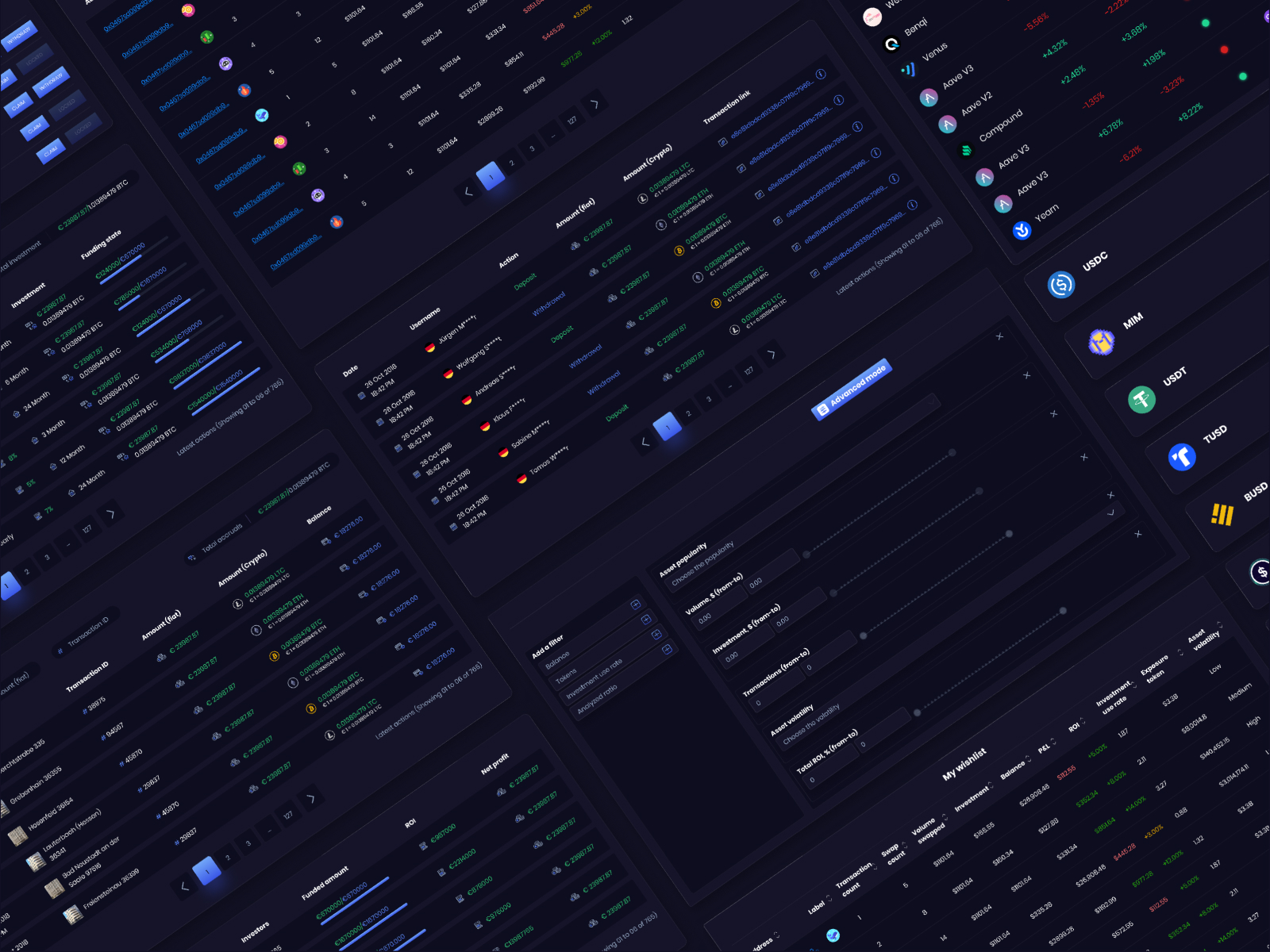Click the Transactions range slider left handle
Image resolution: width=1270 pixels, height=952 pixels.
[x=863, y=635]
